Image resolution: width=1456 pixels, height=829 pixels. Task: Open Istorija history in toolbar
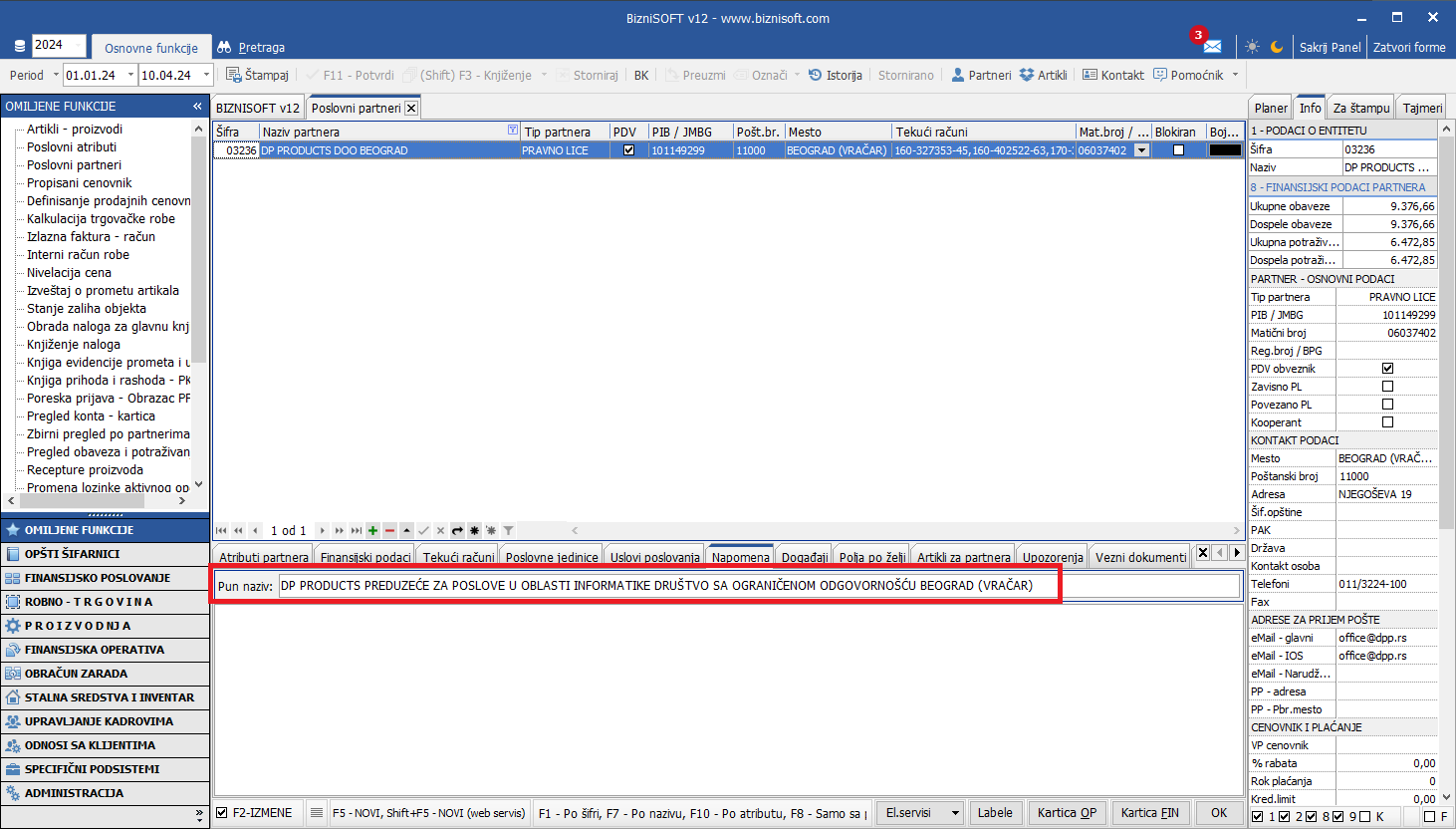[x=835, y=75]
